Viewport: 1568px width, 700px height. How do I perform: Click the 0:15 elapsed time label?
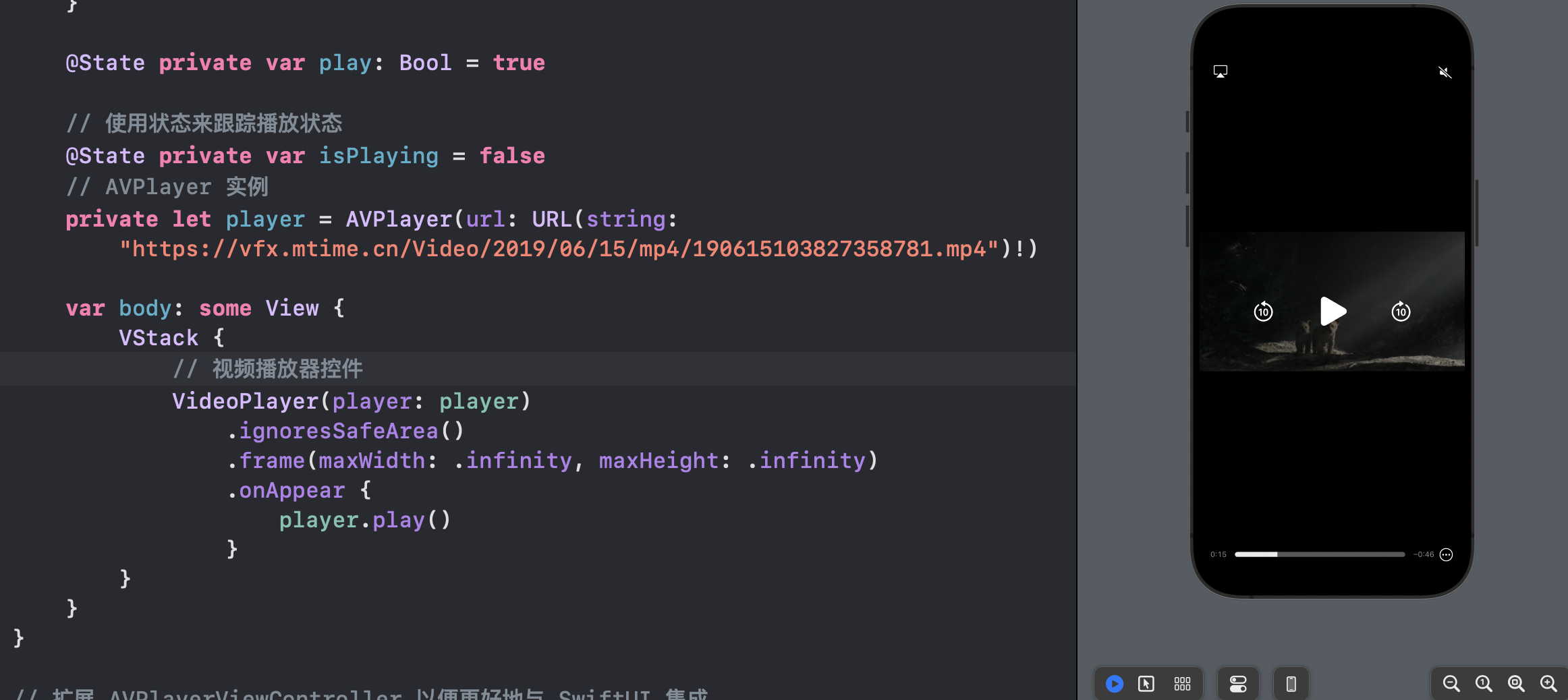point(1218,554)
